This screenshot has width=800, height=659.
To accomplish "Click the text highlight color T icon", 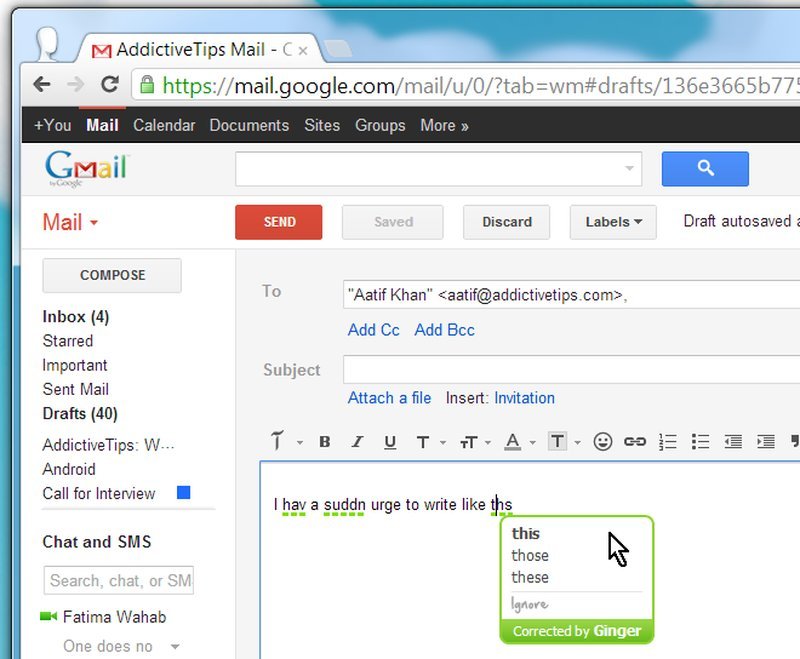I will [557, 441].
